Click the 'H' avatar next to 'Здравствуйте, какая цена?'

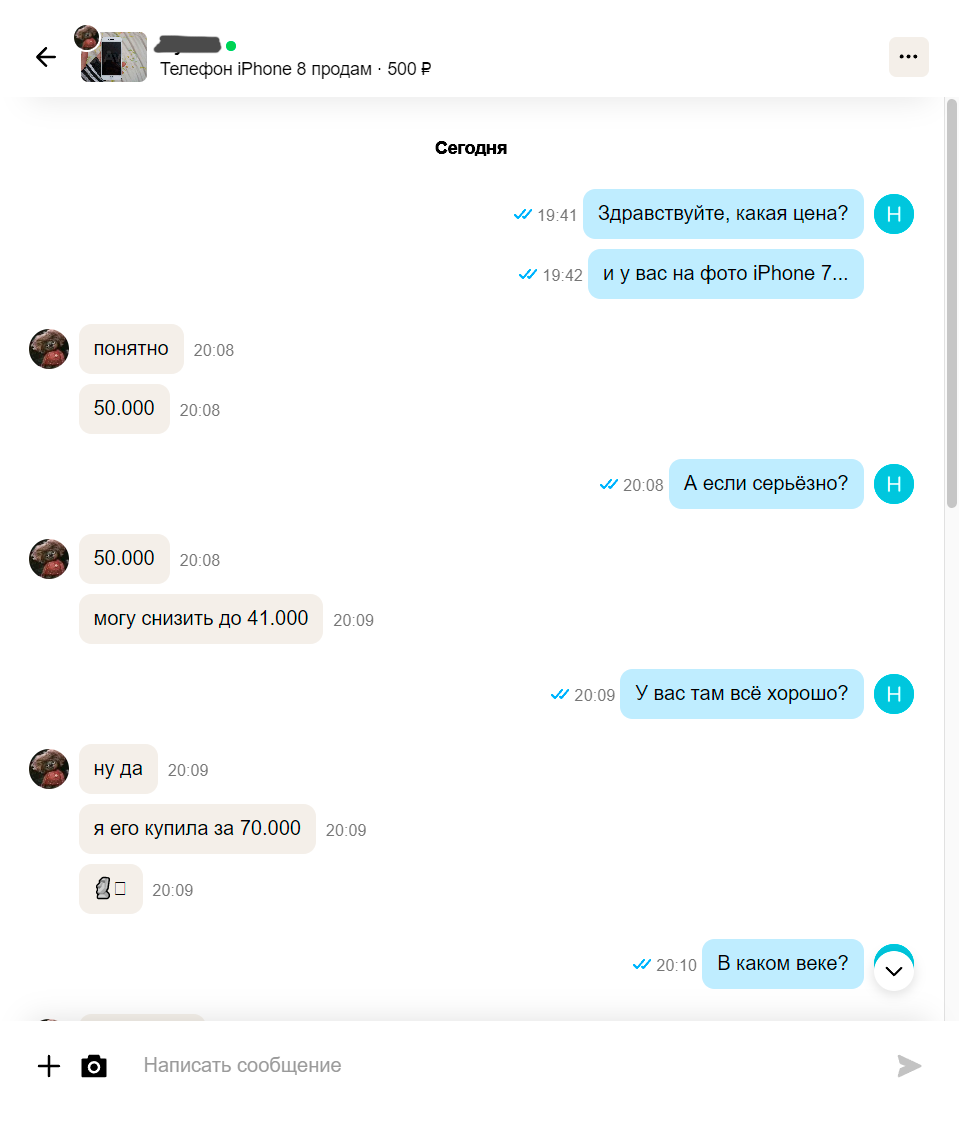click(894, 214)
